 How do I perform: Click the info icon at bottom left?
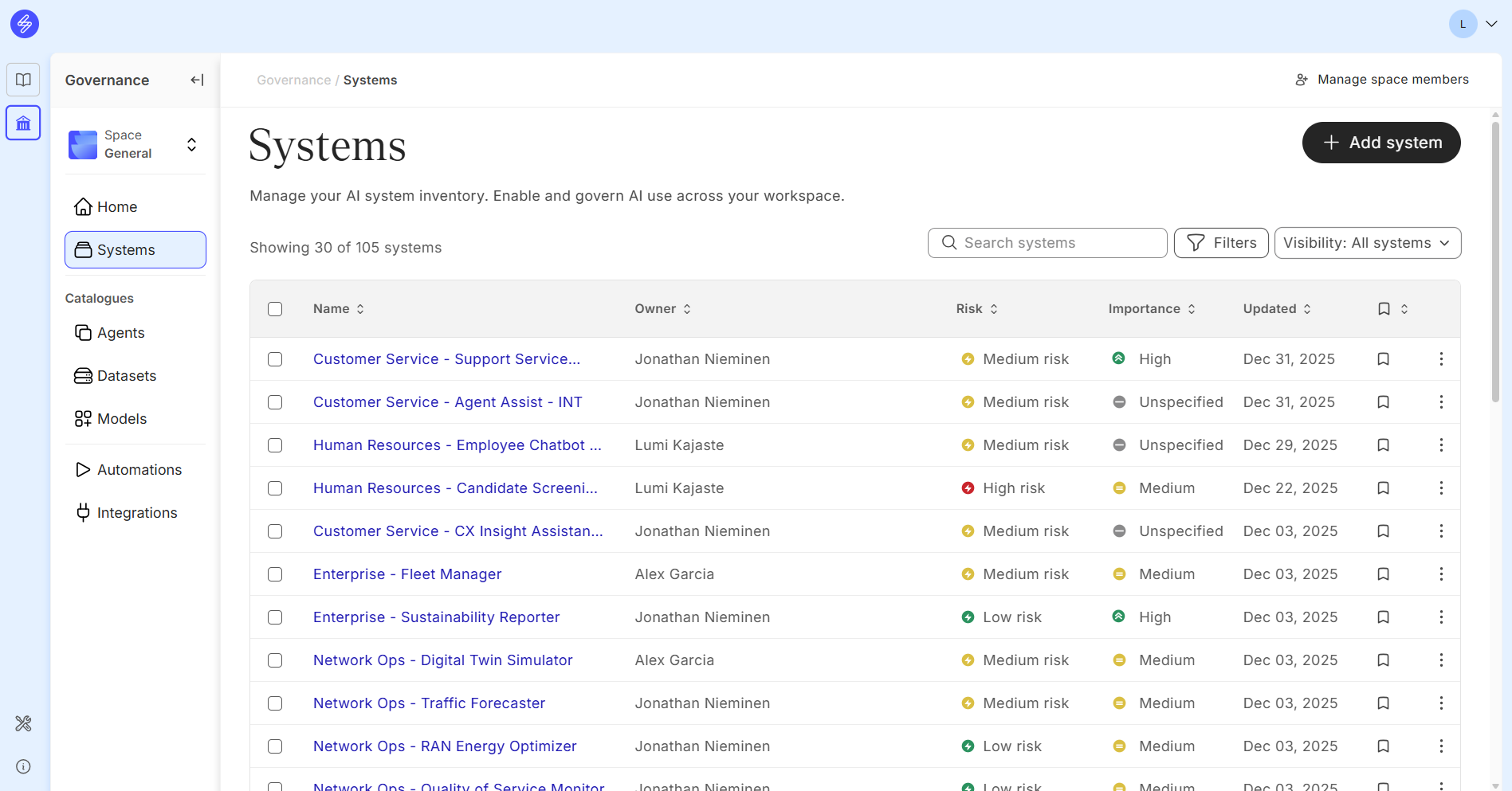point(23,766)
